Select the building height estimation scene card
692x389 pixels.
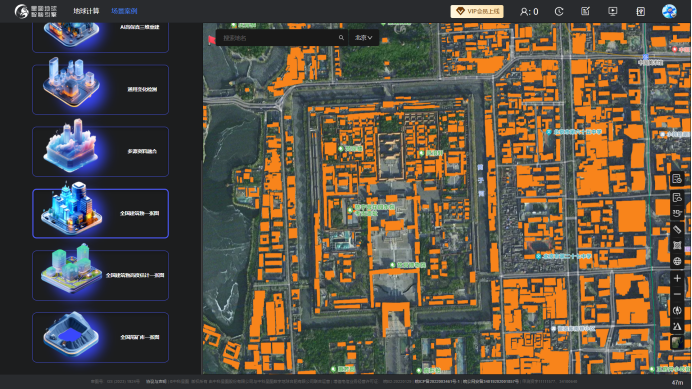point(101,276)
